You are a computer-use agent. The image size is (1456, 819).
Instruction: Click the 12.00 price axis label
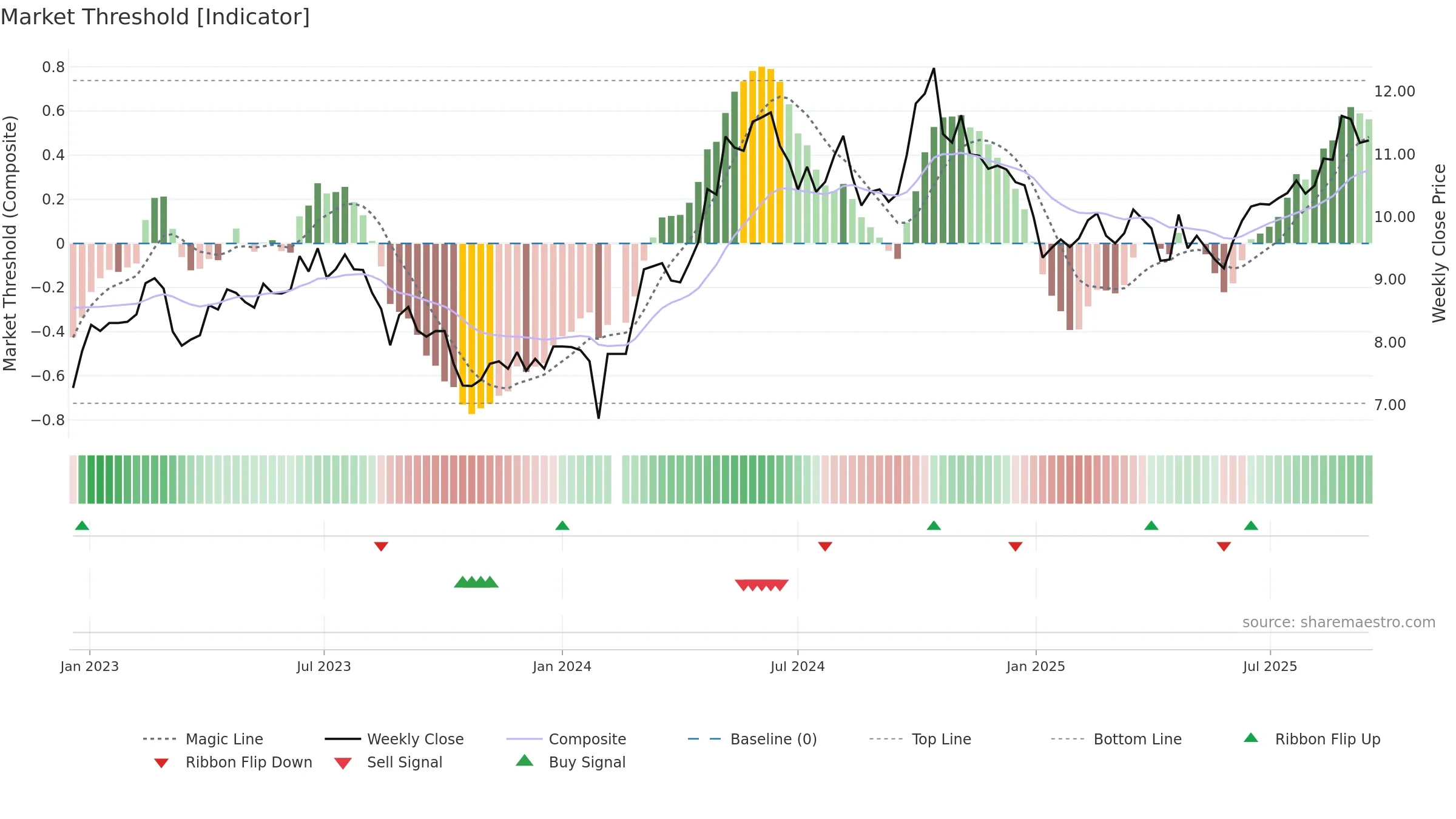pyautogui.click(x=1395, y=92)
